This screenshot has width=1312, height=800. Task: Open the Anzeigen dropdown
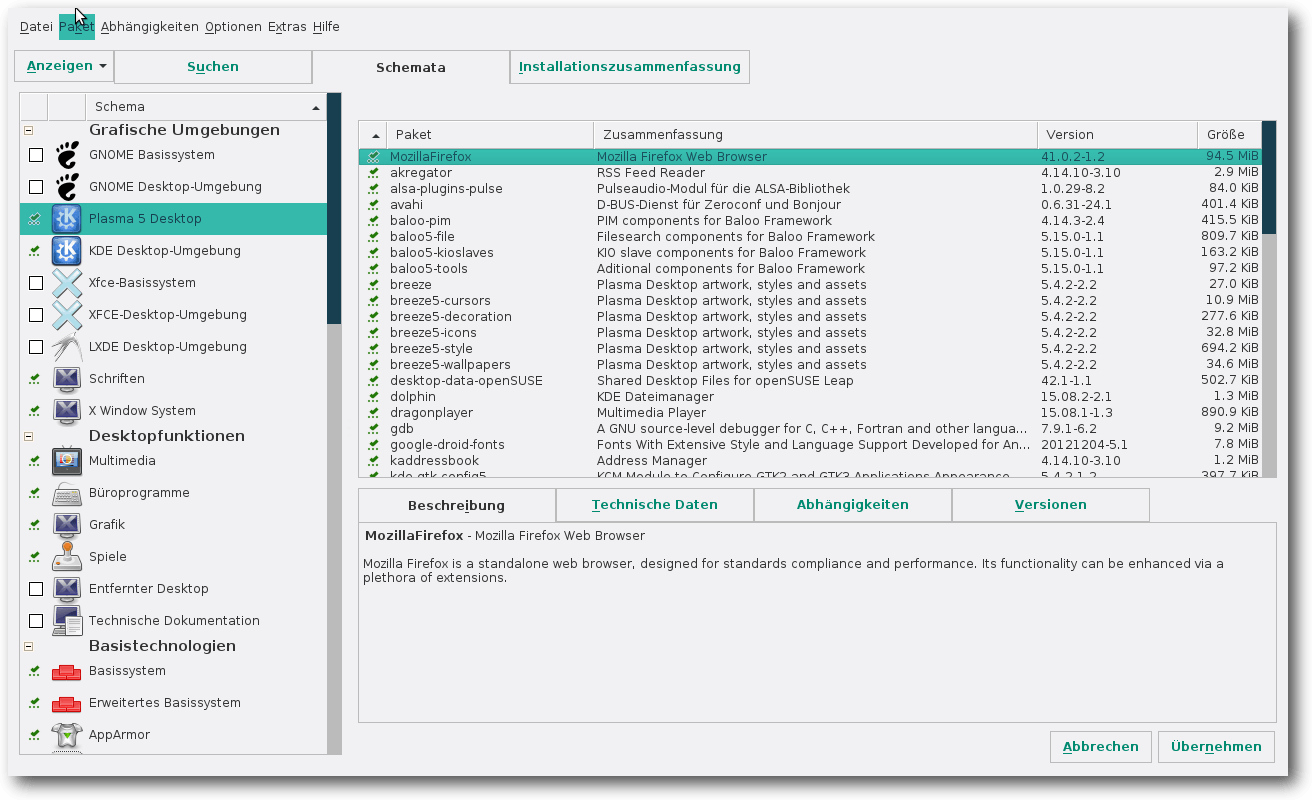point(64,67)
